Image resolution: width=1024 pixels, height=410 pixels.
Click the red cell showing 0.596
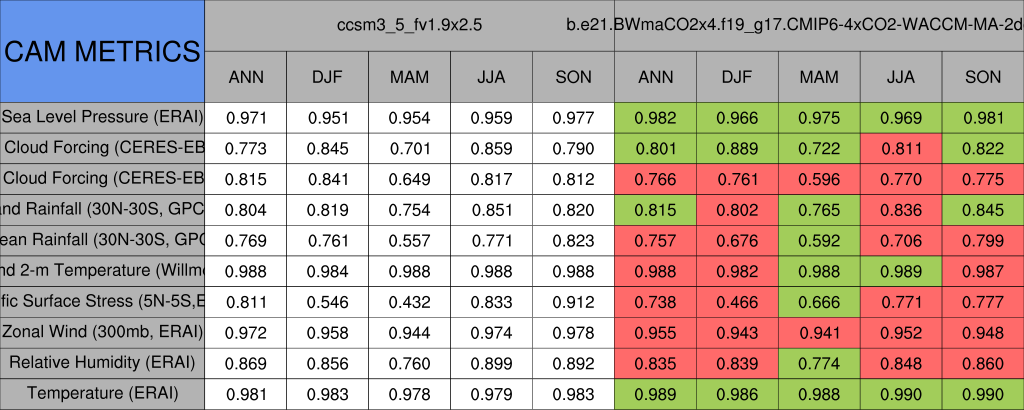coord(819,179)
